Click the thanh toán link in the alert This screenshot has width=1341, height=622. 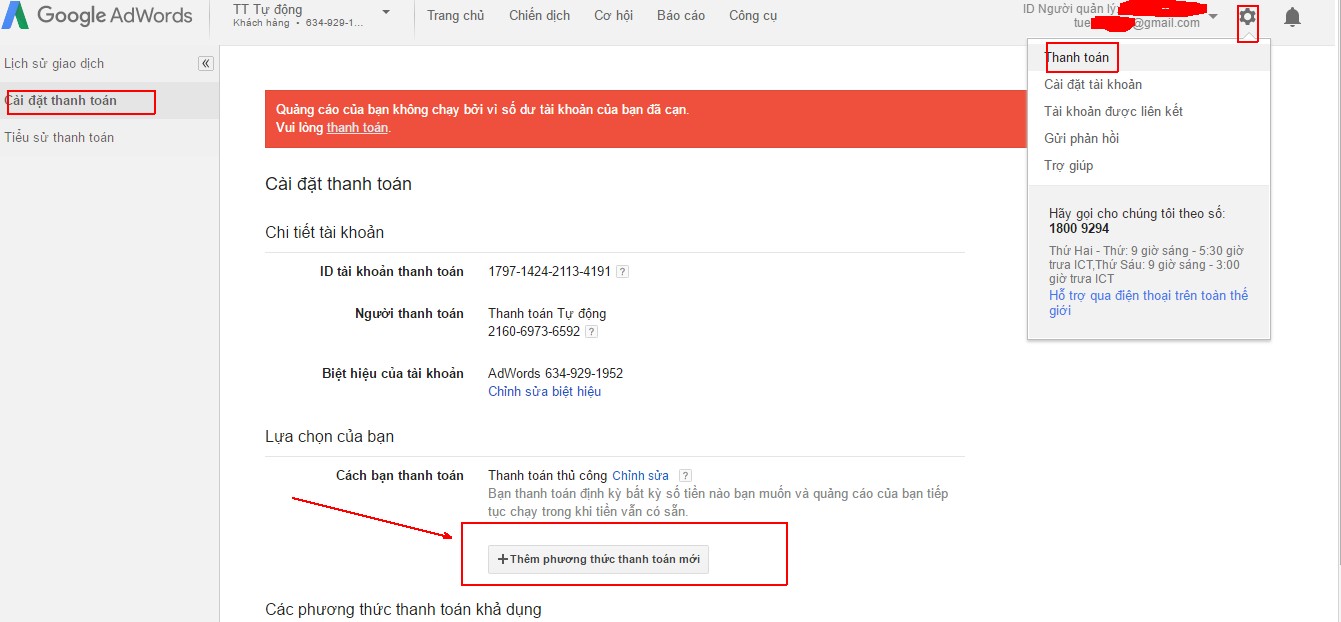tap(357, 128)
